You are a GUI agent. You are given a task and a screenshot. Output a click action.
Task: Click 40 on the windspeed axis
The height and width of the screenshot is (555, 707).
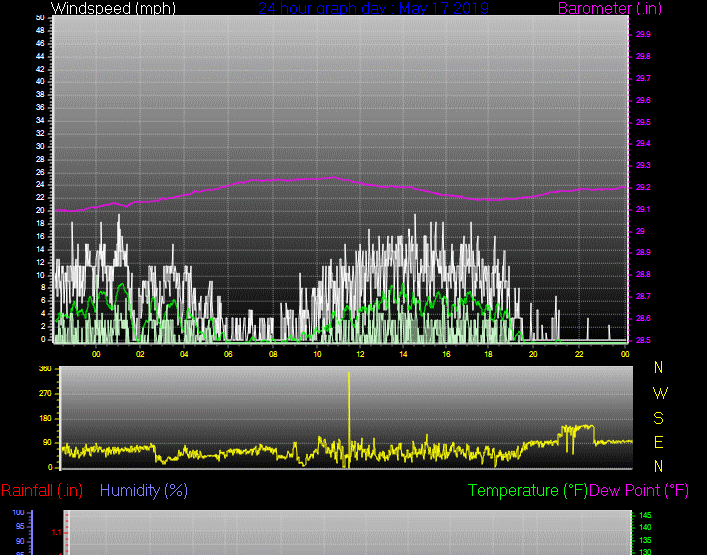coord(40,81)
